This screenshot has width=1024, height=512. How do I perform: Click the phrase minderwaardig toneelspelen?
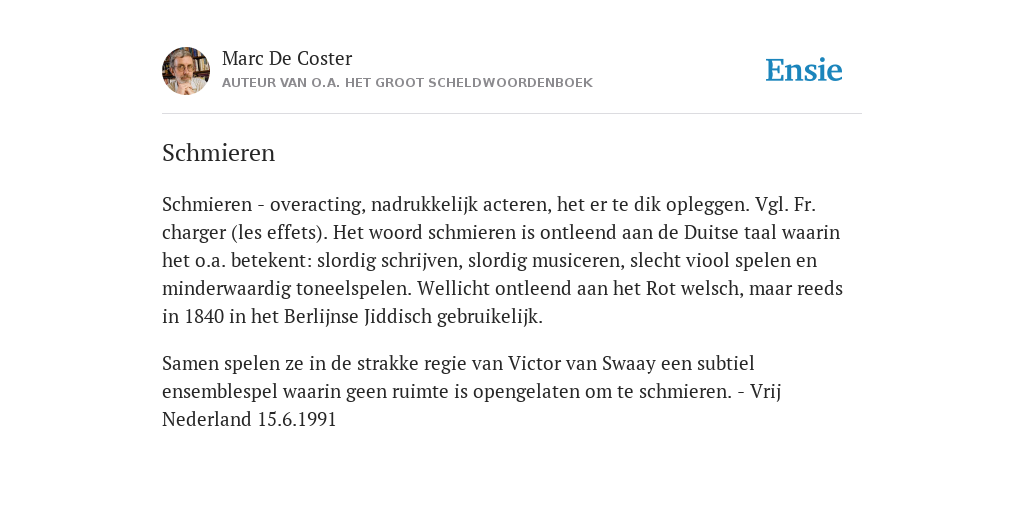click(x=287, y=289)
